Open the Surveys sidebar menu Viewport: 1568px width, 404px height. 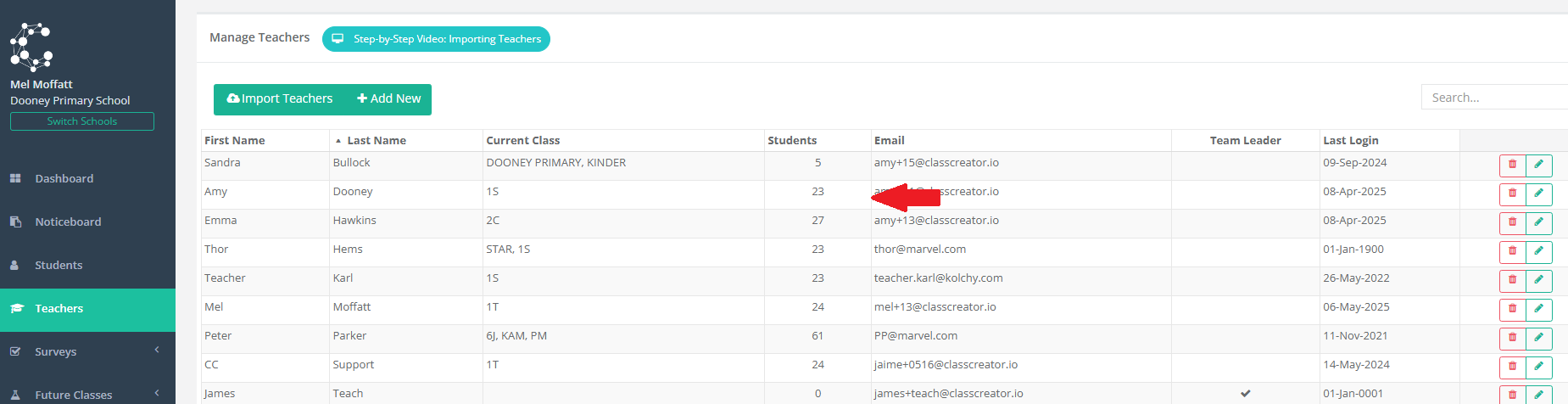(x=87, y=351)
